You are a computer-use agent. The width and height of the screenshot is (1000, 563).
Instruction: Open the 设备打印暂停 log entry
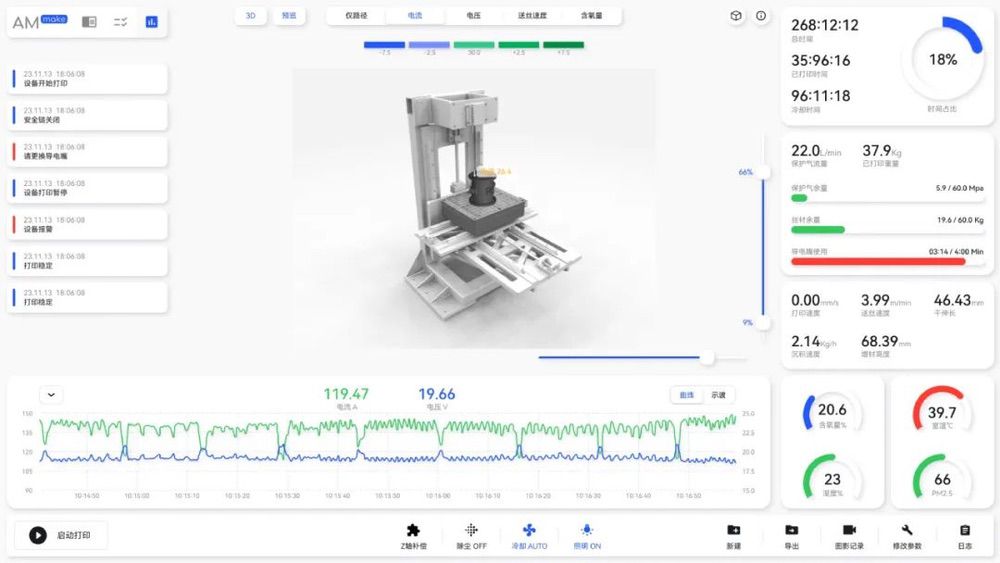(x=88, y=188)
